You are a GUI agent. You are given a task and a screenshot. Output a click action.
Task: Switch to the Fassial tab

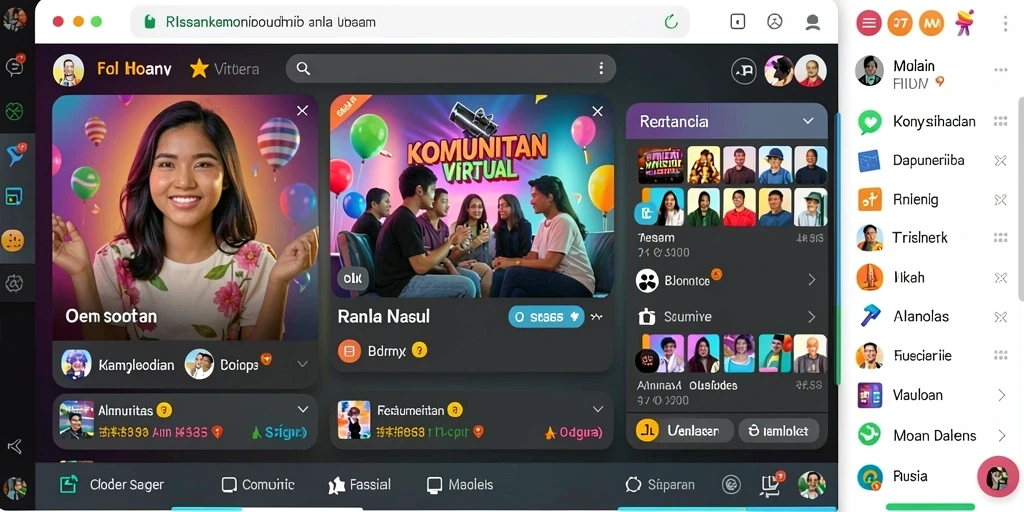coord(359,485)
